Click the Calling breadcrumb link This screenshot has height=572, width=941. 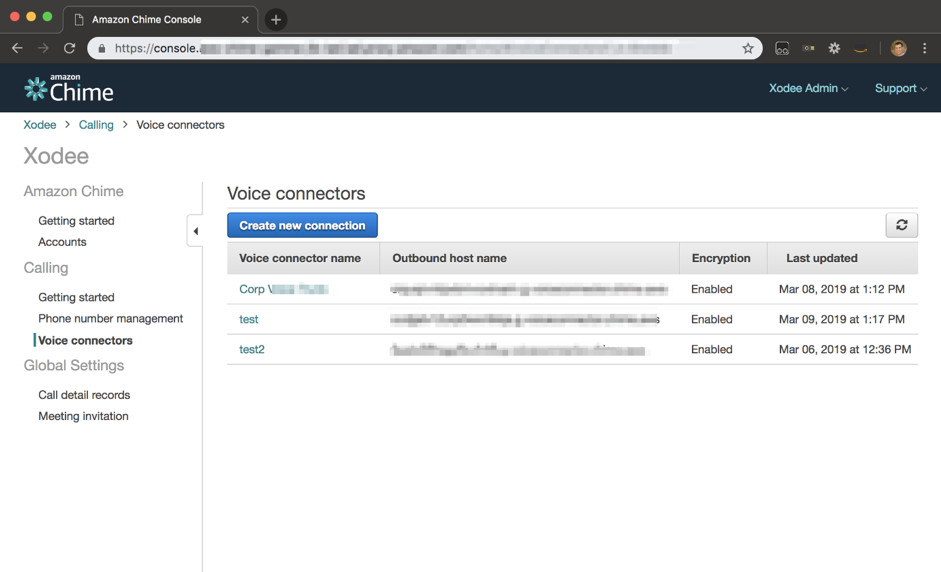(96, 125)
